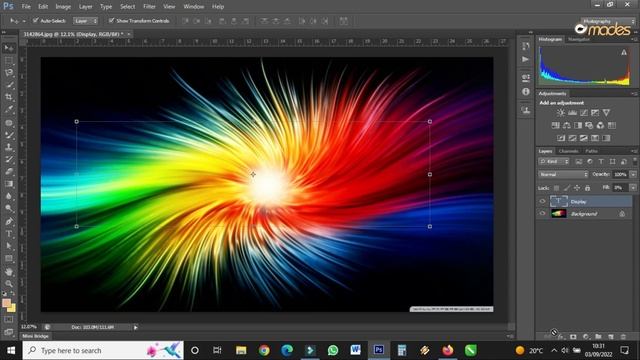Add a Vibrance adjustment
The height and width of the screenshot is (360, 640).
pyautogui.click(x=606, y=113)
